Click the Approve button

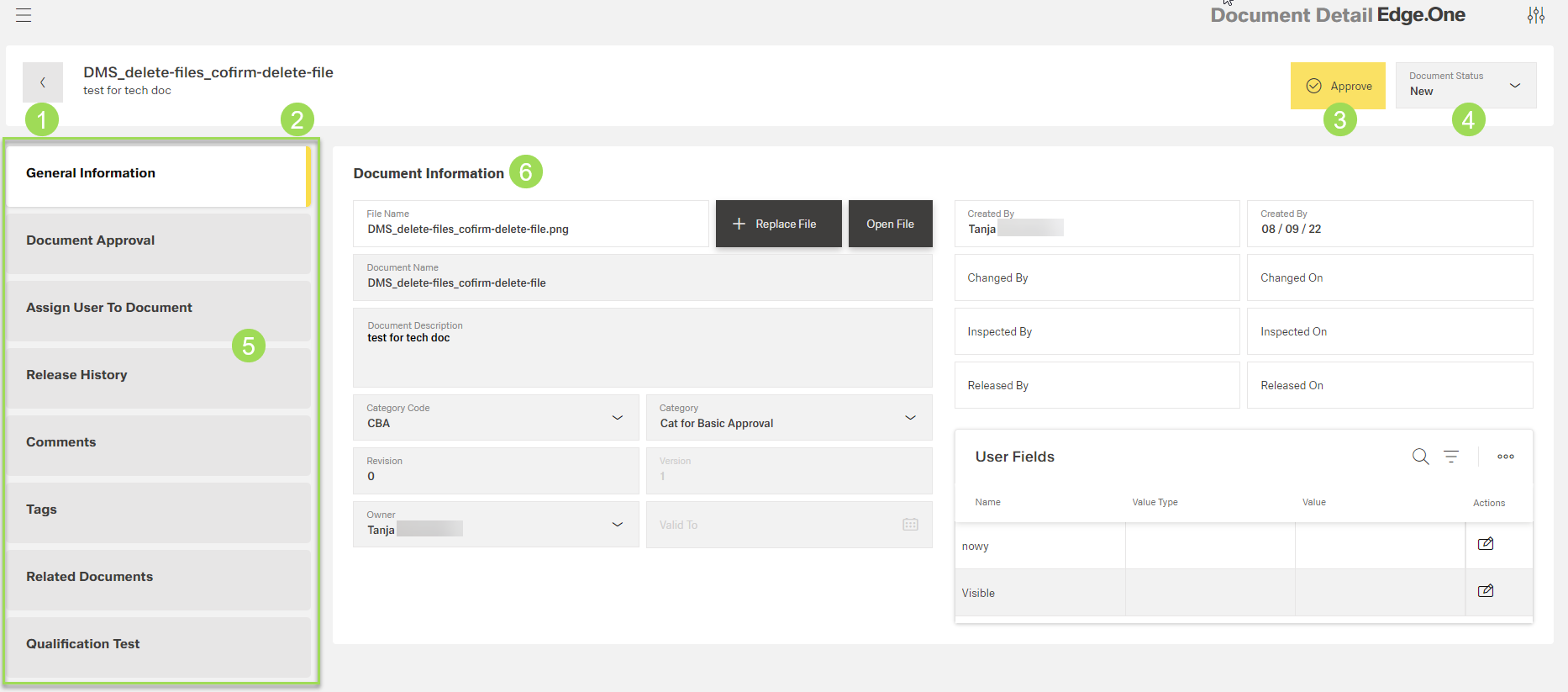pos(1338,86)
